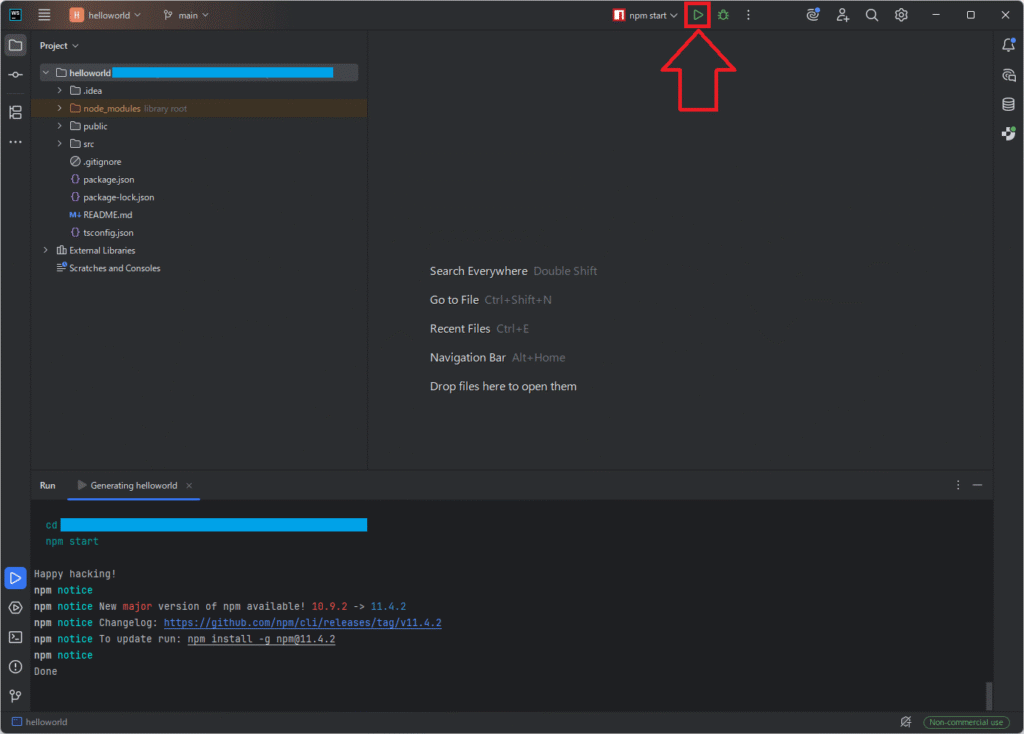Expand the External Libraries node

[x=45, y=250]
